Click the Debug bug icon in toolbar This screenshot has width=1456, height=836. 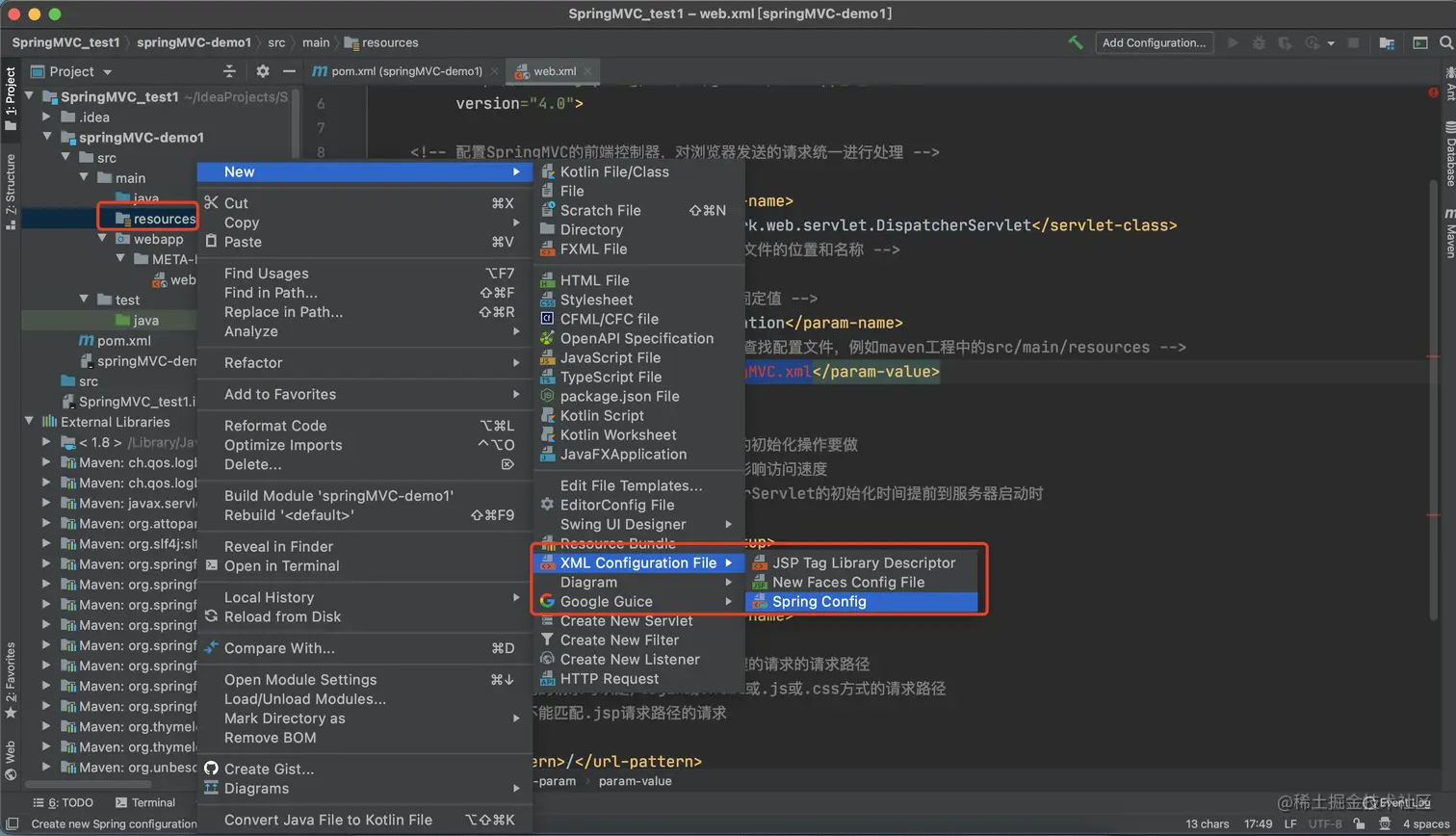[1259, 42]
